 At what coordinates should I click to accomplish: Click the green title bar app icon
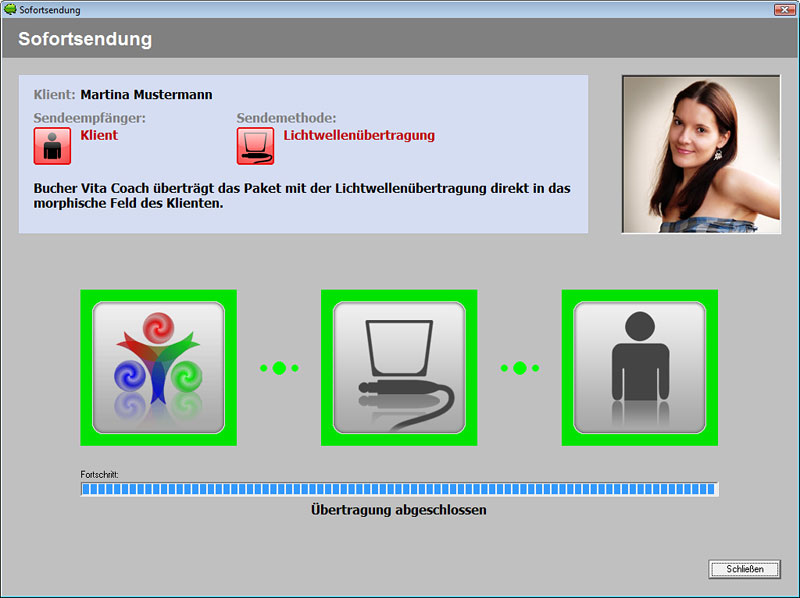coord(10,9)
